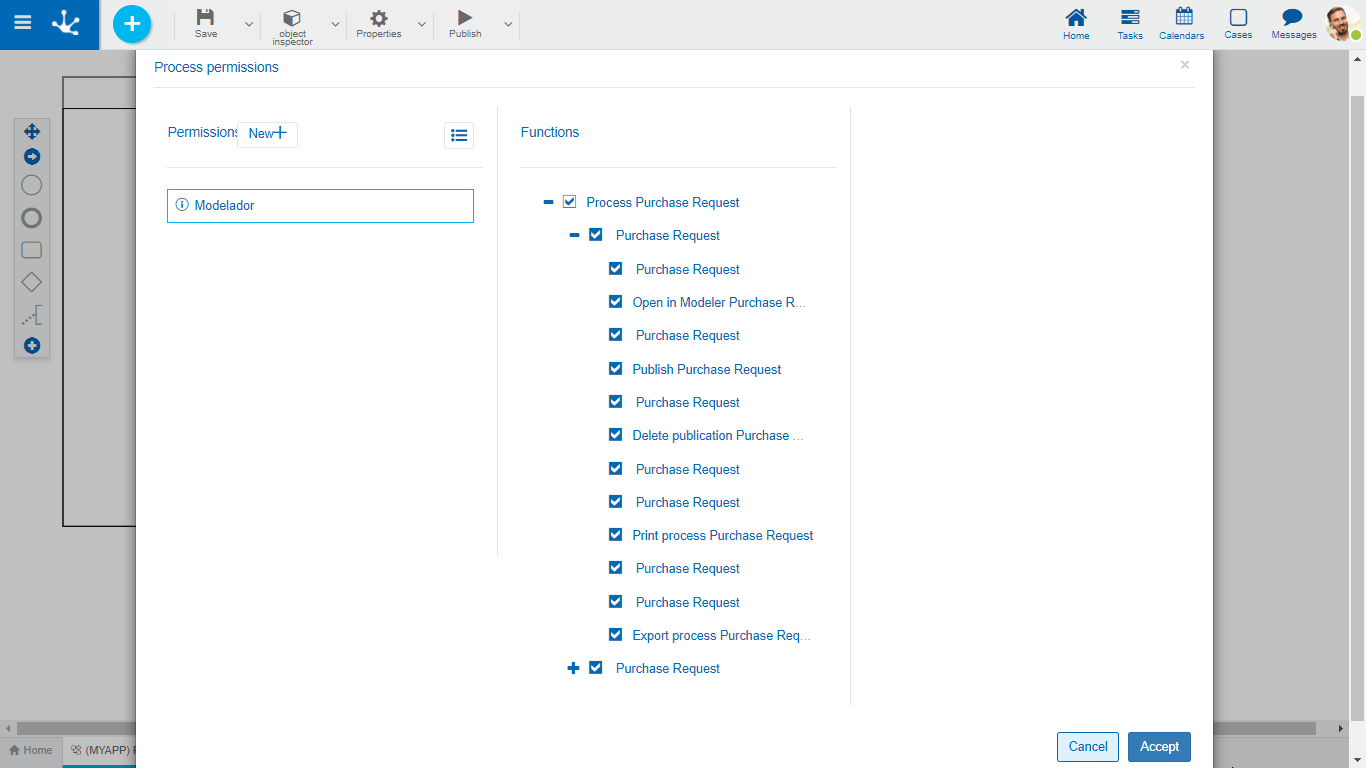Click the New permission button

pos(267,134)
